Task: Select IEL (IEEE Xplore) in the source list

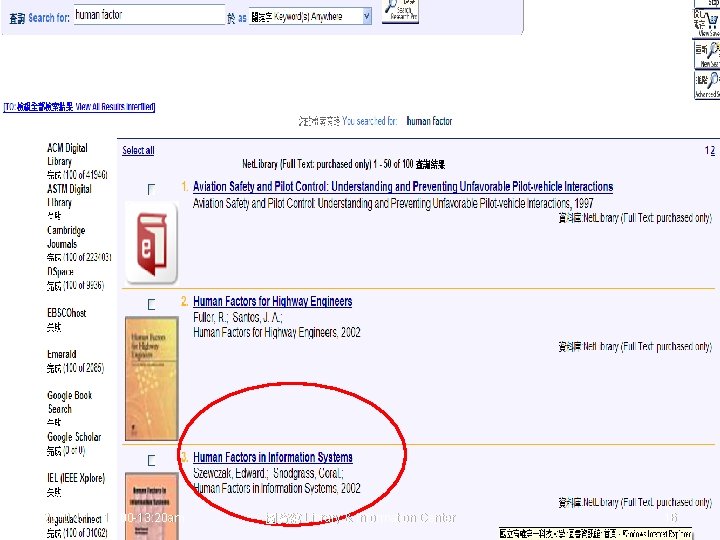Action: point(76,478)
